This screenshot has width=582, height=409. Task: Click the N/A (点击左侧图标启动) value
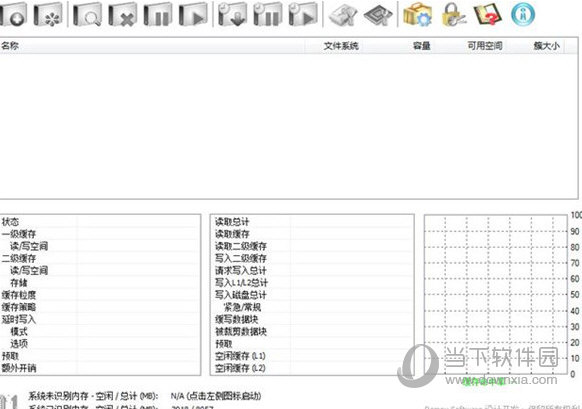pos(216,396)
